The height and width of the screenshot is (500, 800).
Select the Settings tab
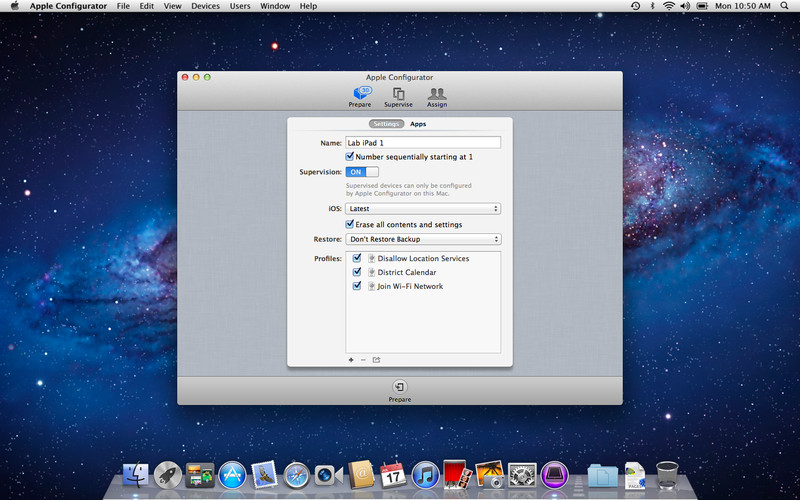pos(385,124)
